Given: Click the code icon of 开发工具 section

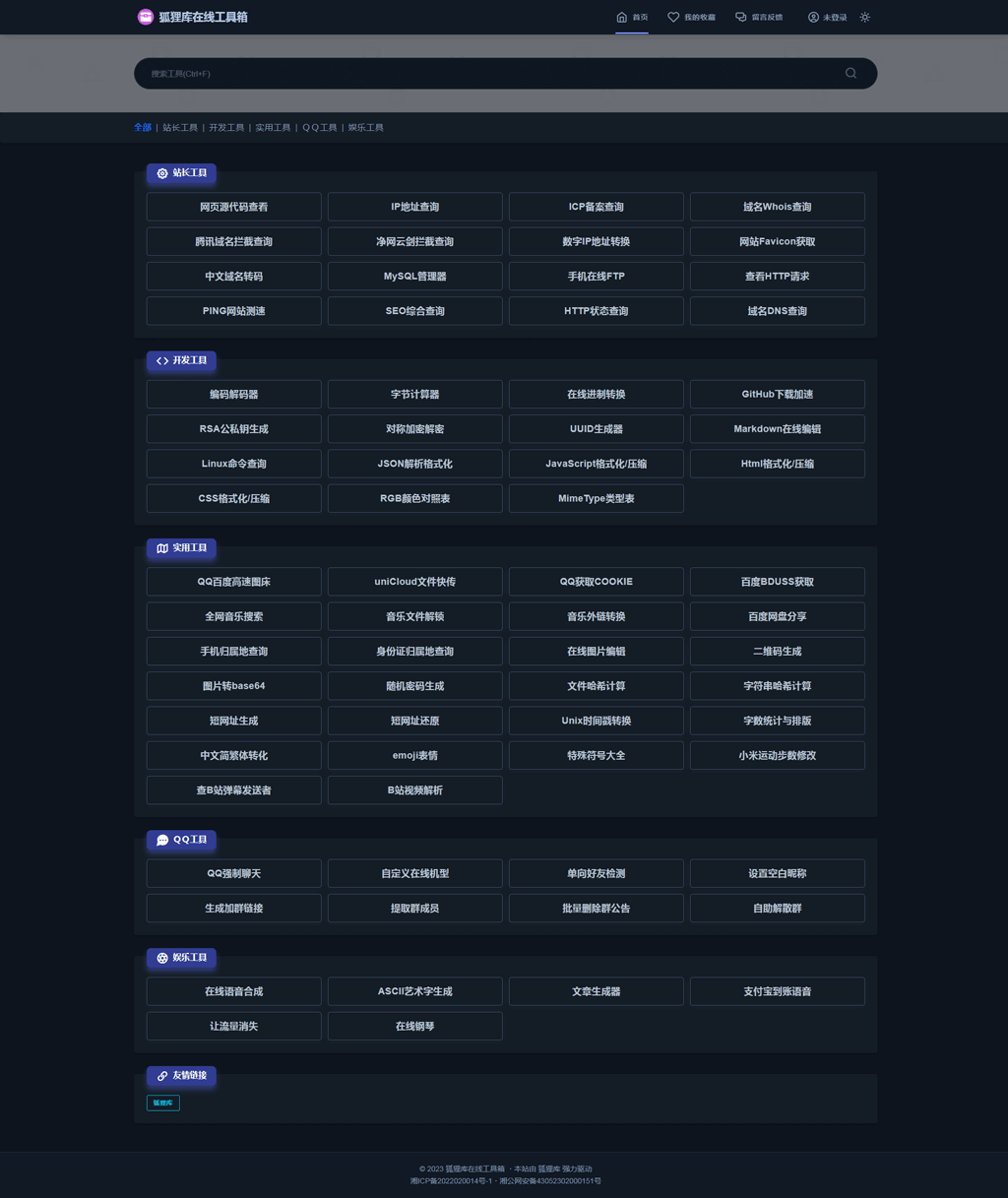Looking at the screenshot, I should coord(162,361).
